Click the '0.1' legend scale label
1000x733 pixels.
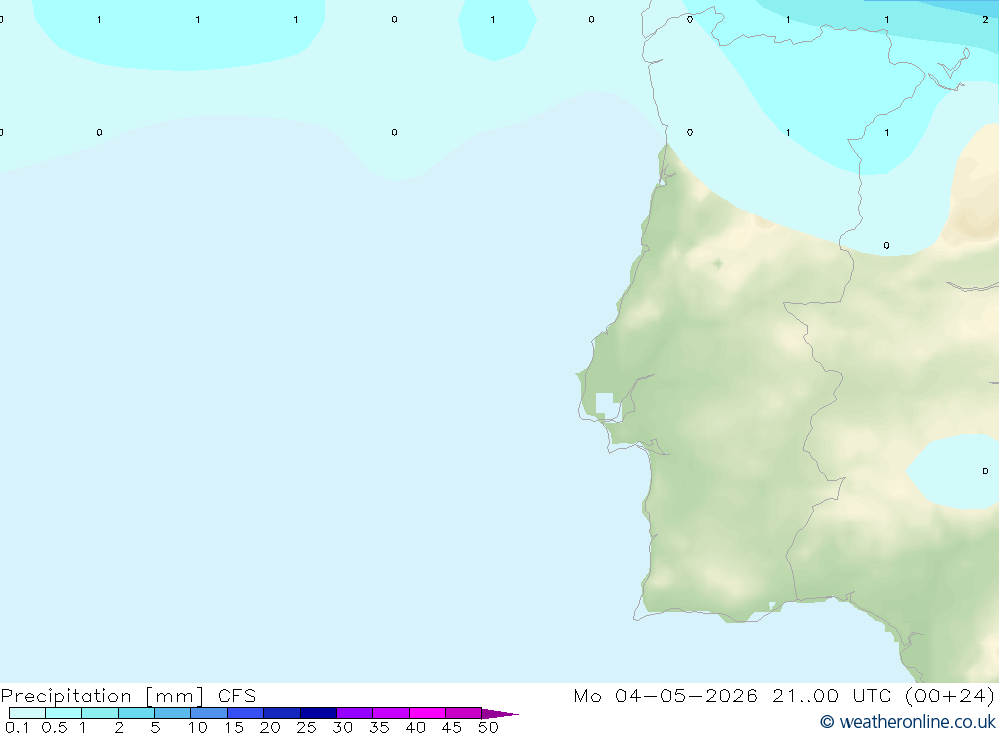17,727
